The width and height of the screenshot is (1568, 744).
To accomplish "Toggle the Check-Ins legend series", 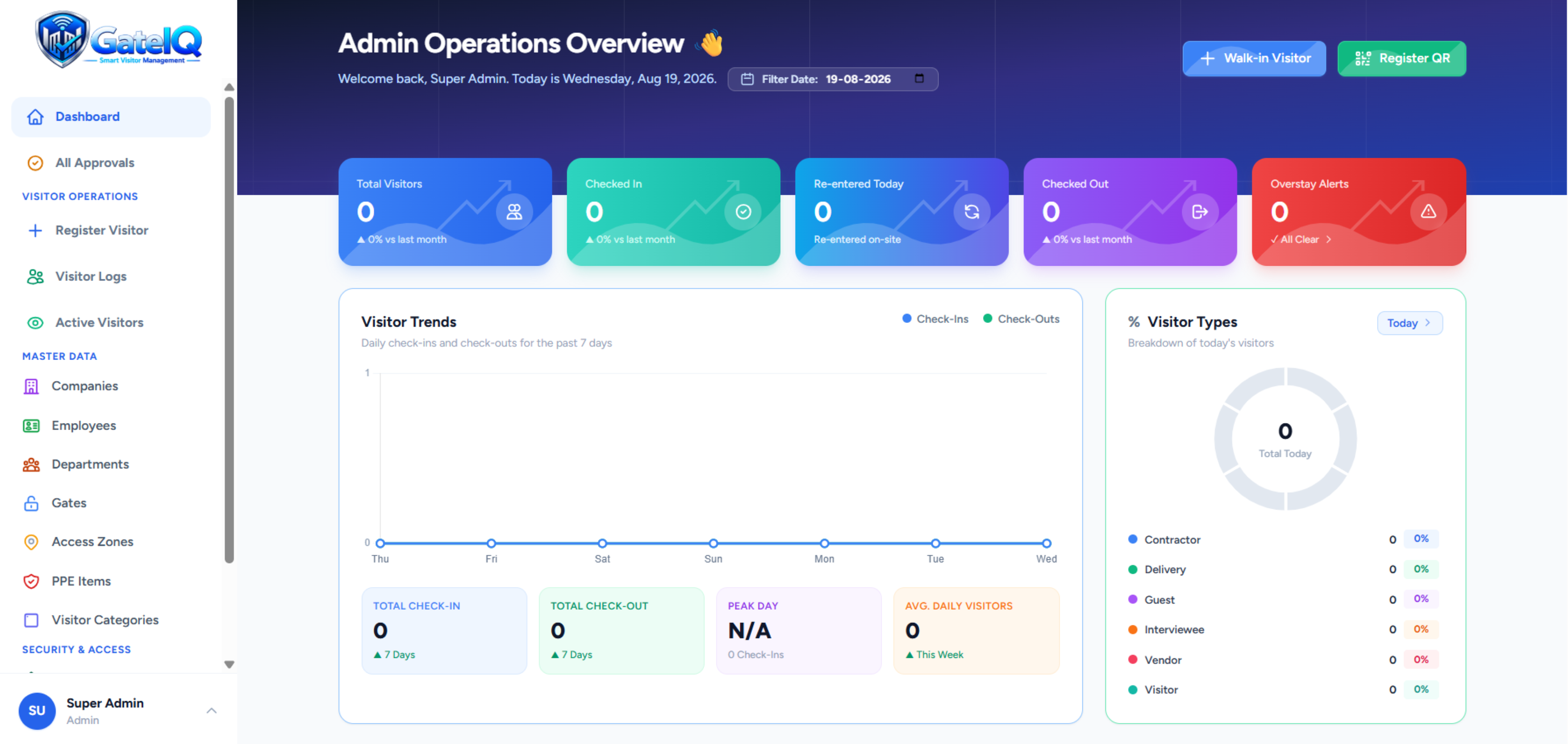I will coord(935,319).
